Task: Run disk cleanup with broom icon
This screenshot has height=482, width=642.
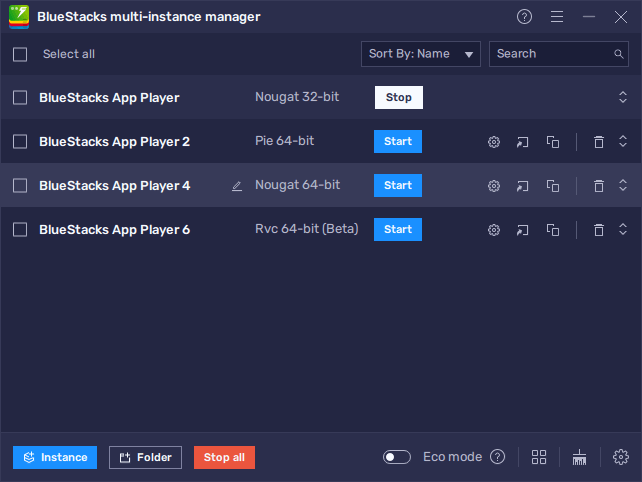Action: click(579, 457)
